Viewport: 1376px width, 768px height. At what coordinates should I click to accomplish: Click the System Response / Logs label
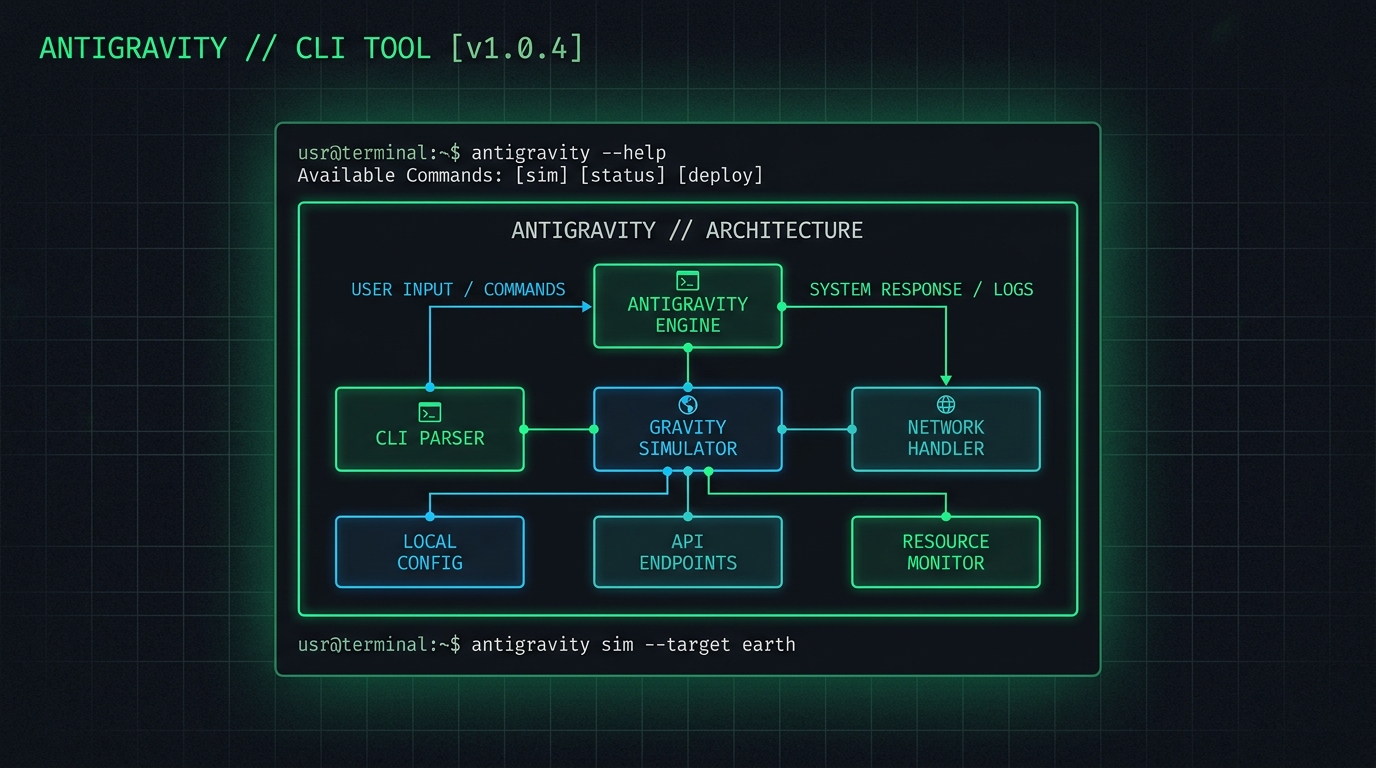921,289
